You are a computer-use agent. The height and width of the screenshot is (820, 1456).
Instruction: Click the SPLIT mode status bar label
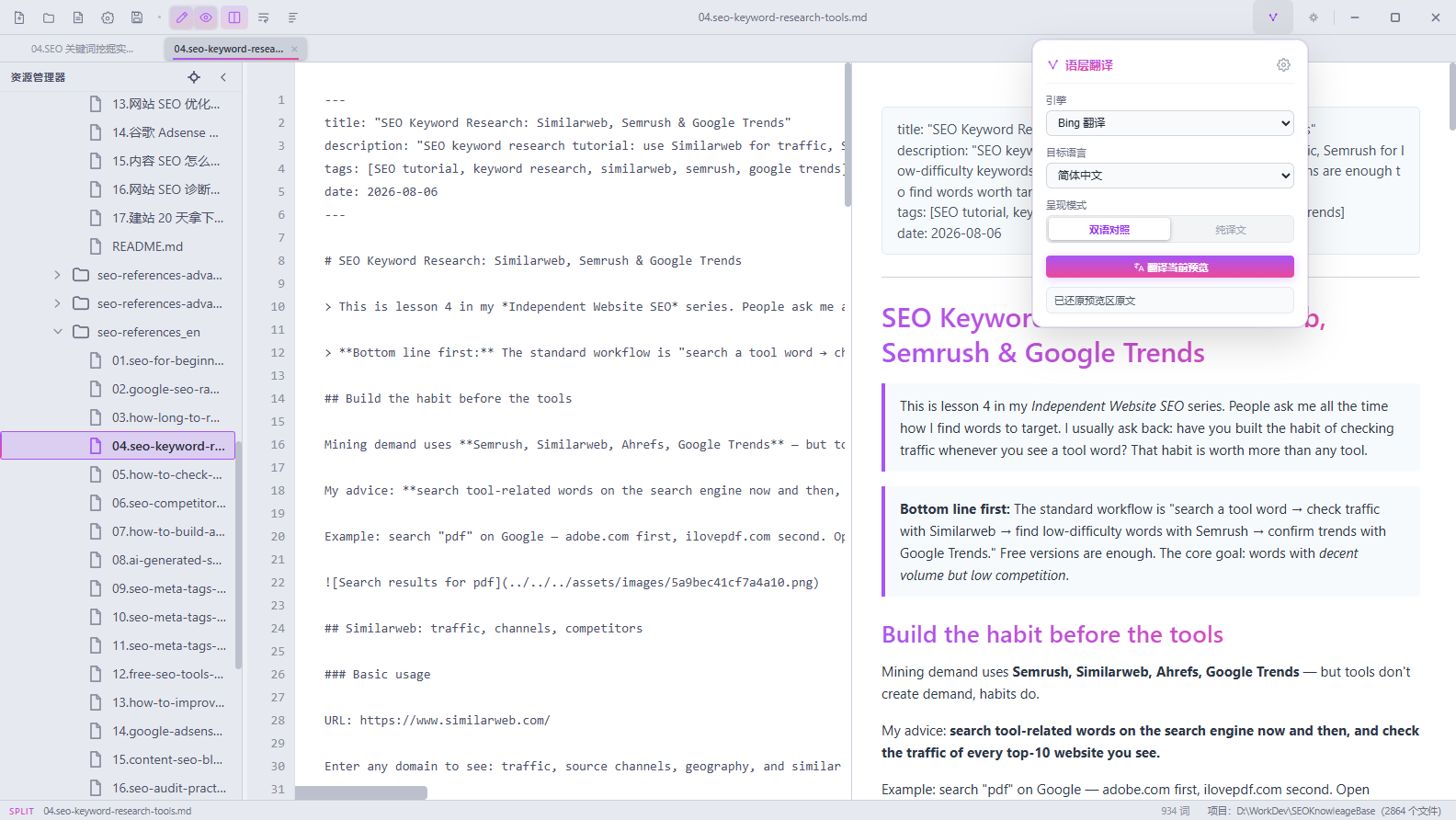tap(22, 811)
